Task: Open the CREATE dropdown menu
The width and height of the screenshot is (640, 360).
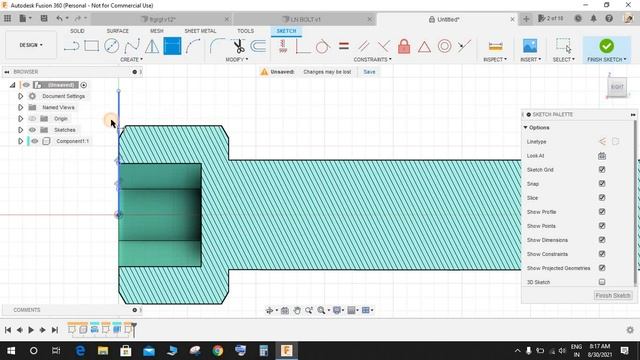Action: (x=131, y=60)
